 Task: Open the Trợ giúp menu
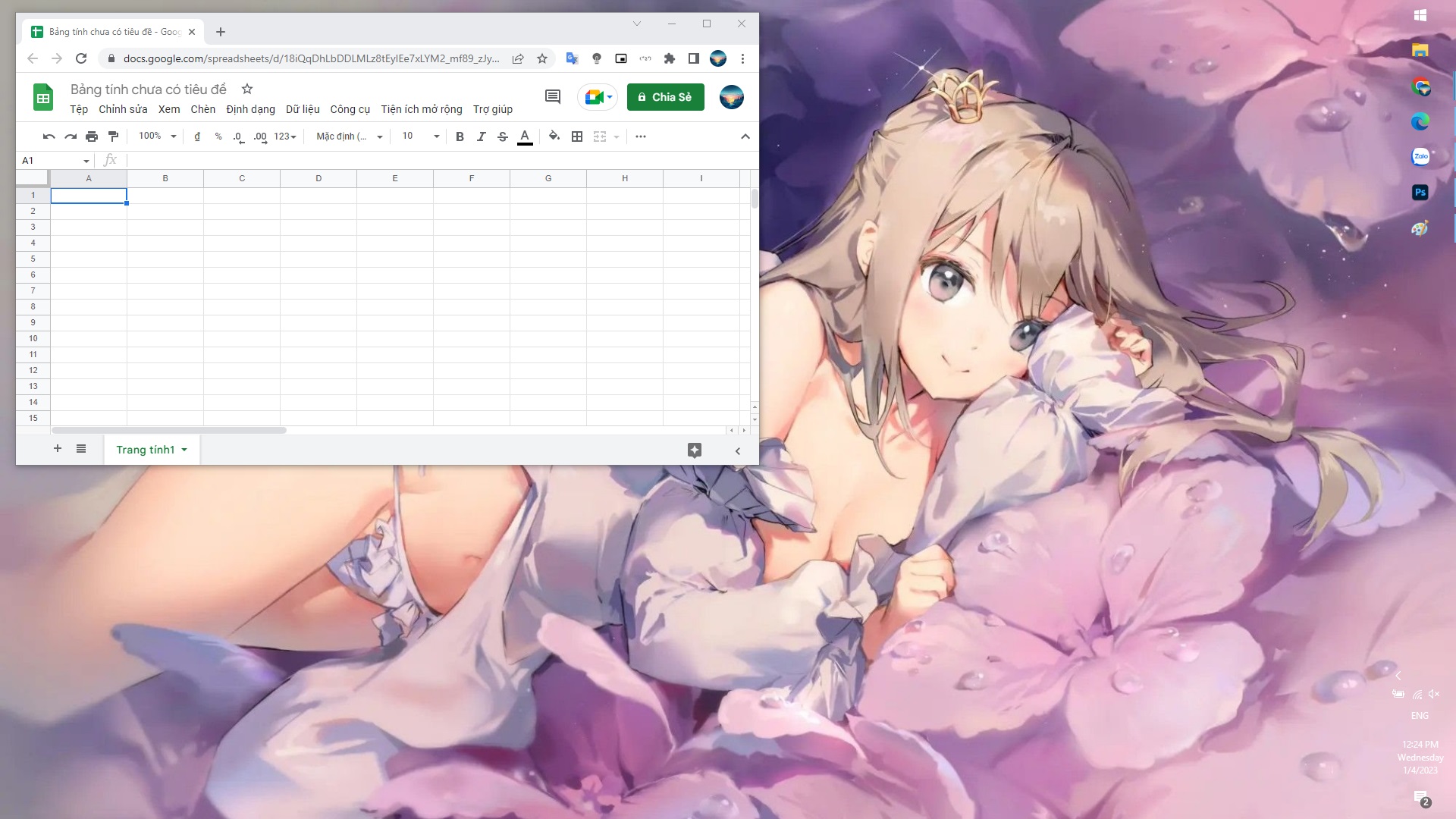(493, 109)
